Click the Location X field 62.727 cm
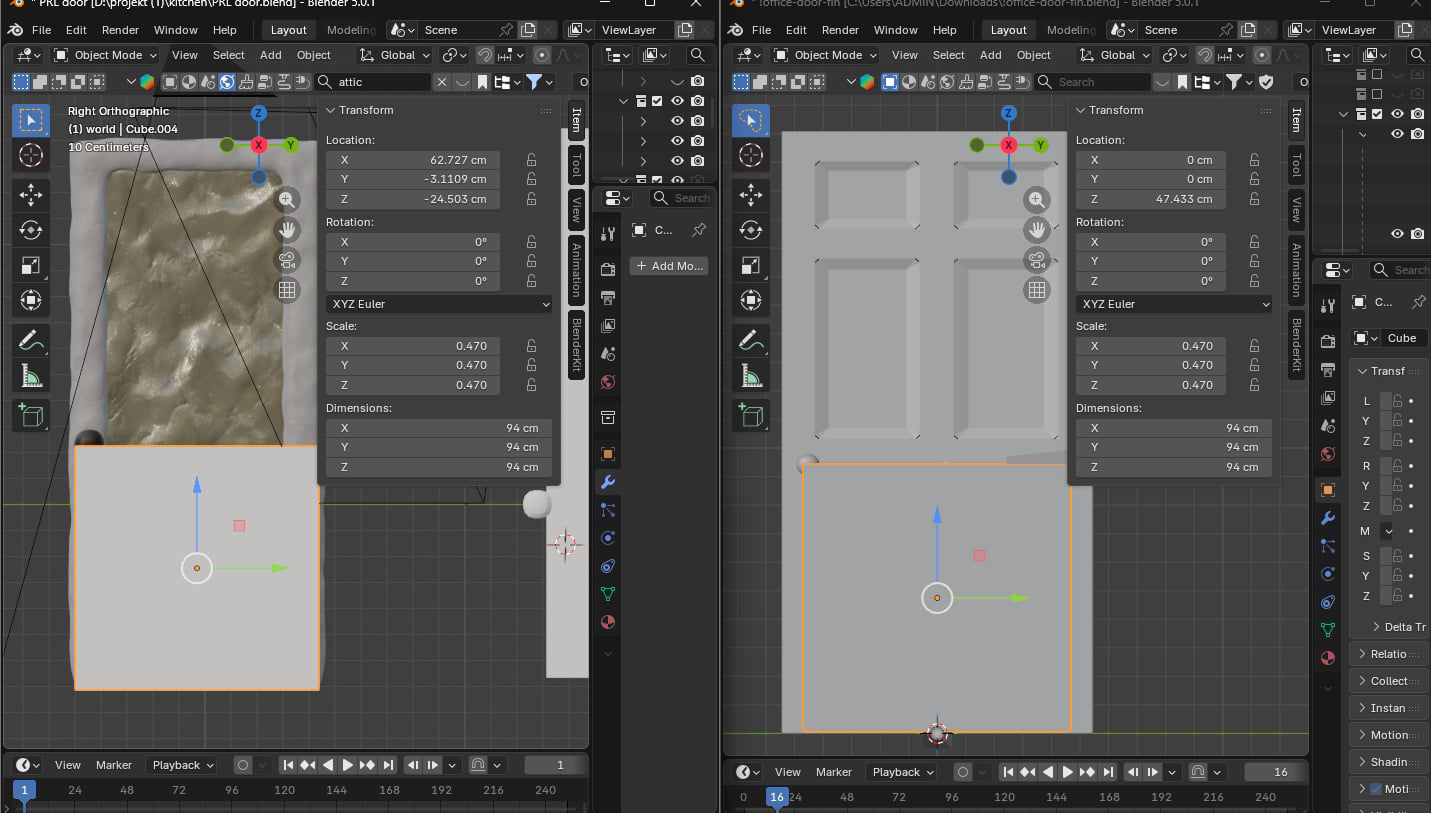 pos(413,160)
